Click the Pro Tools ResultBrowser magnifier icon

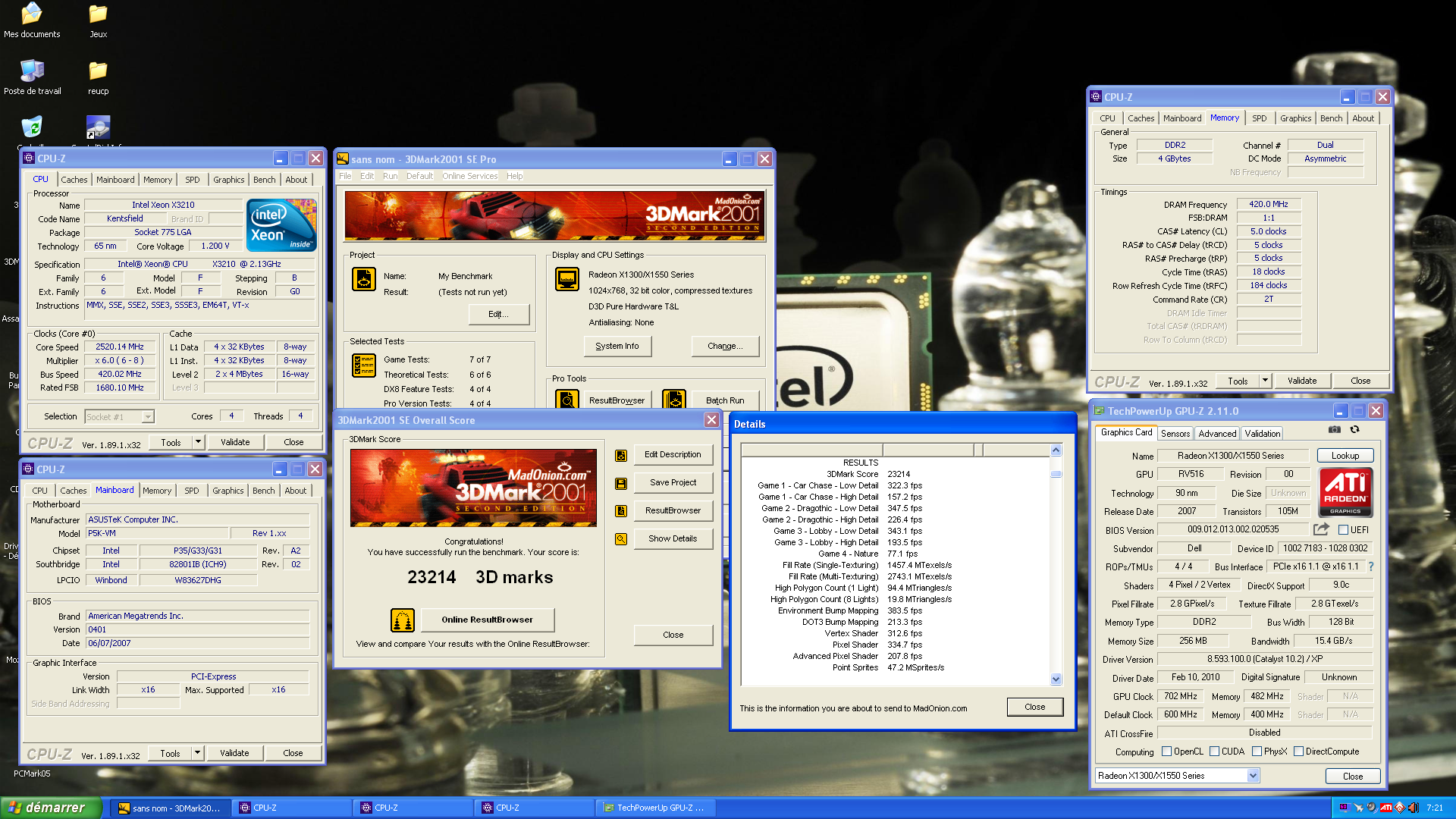(x=567, y=399)
